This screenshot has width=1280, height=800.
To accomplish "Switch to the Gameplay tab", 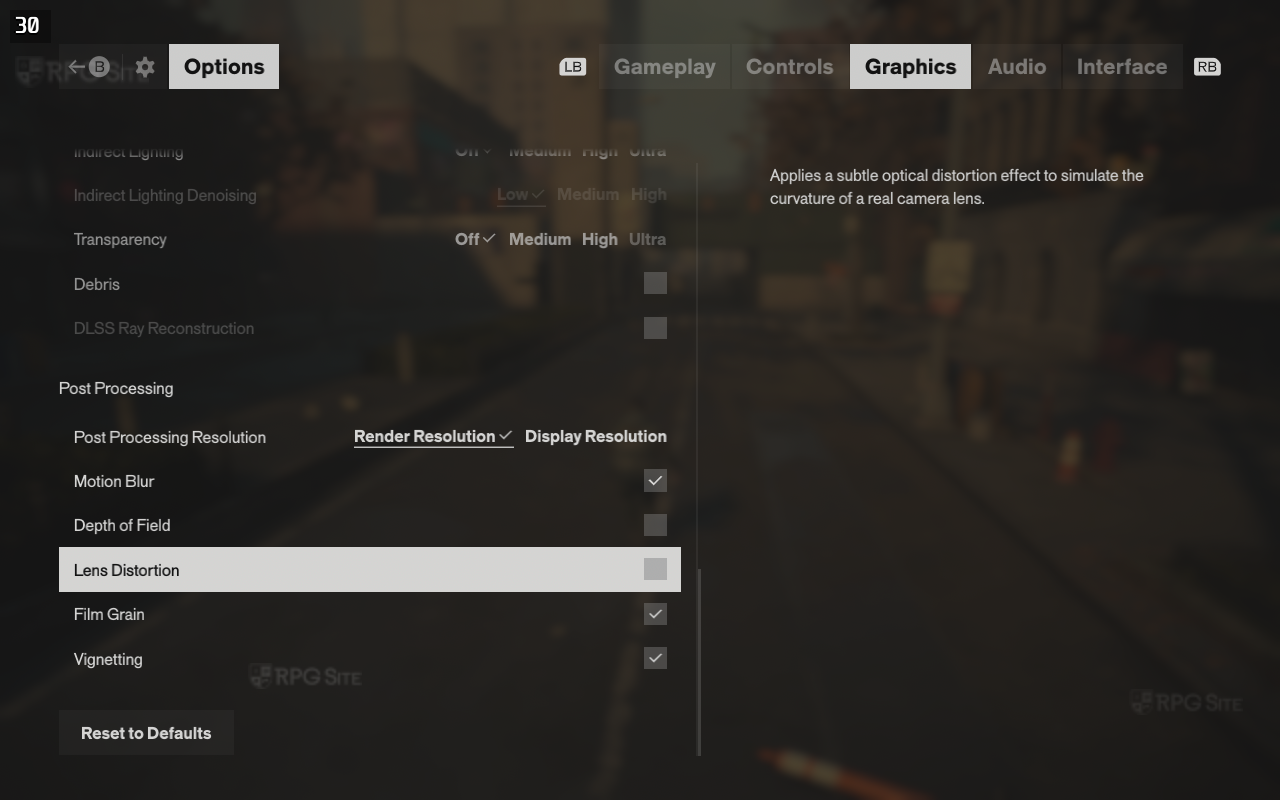I will tap(665, 67).
